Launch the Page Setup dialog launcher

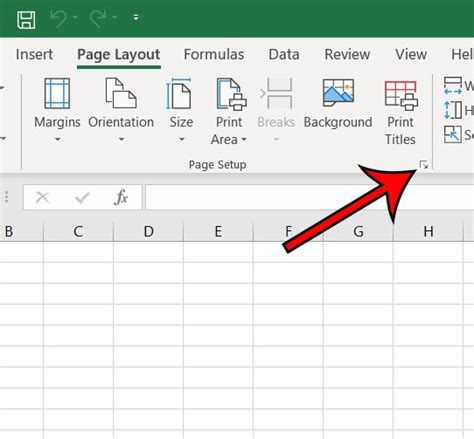tap(424, 165)
